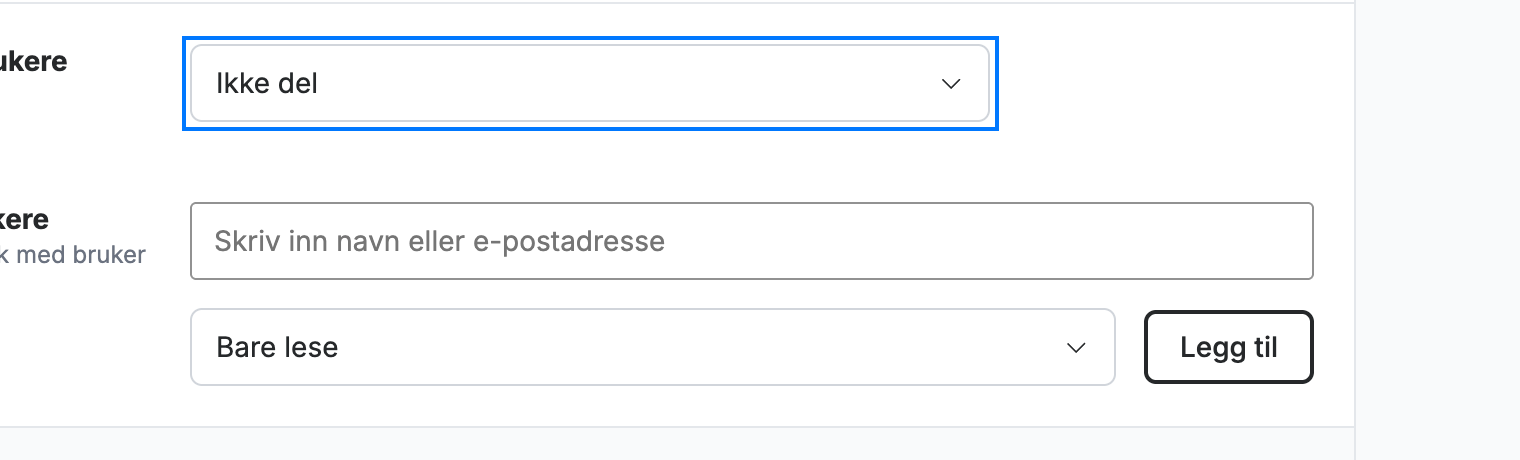The height and width of the screenshot is (460, 1520).
Task: Focus the name or e-mail address field
Action: [751, 241]
